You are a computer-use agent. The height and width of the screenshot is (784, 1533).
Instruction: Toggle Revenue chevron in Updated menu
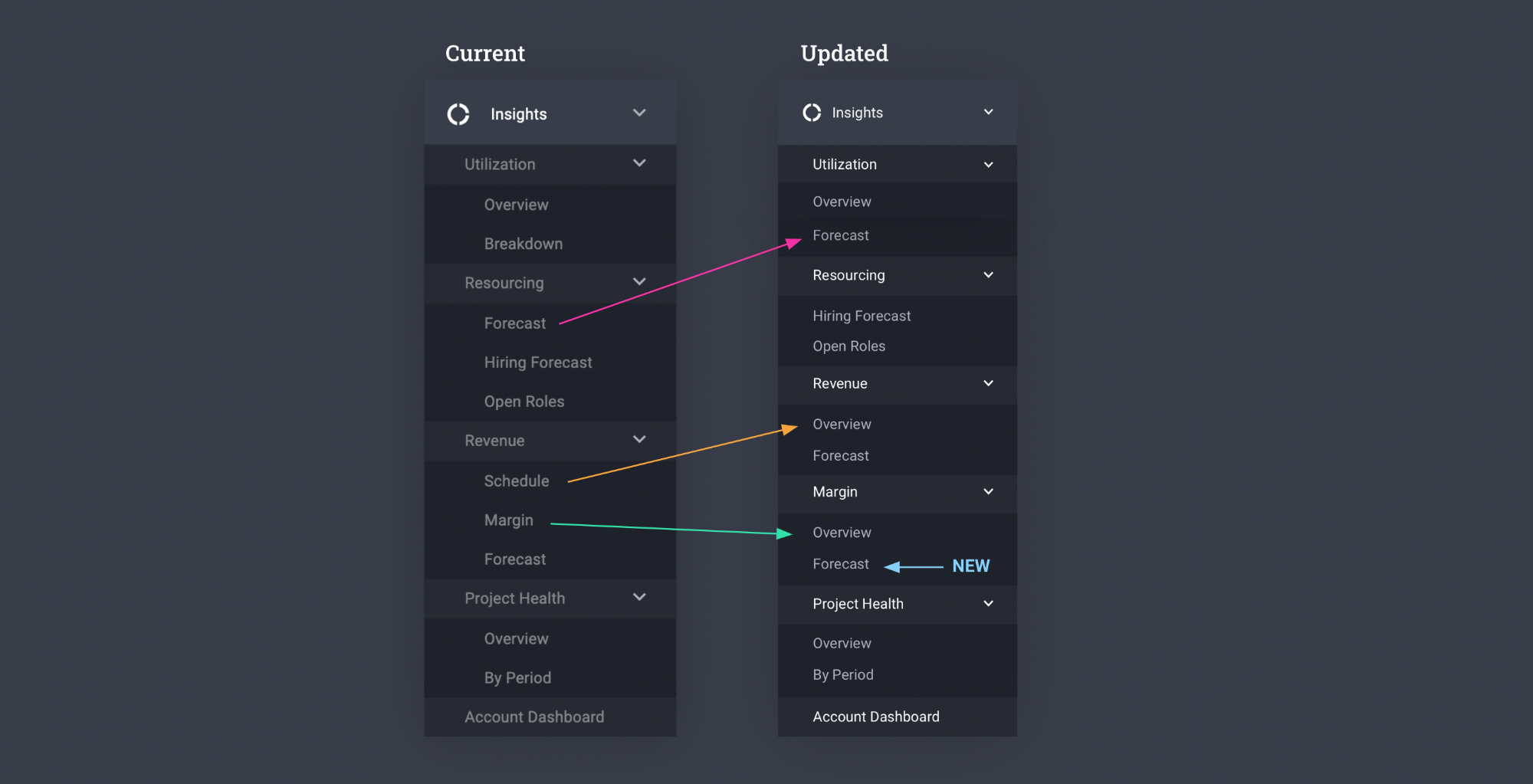[x=989, y=383]
